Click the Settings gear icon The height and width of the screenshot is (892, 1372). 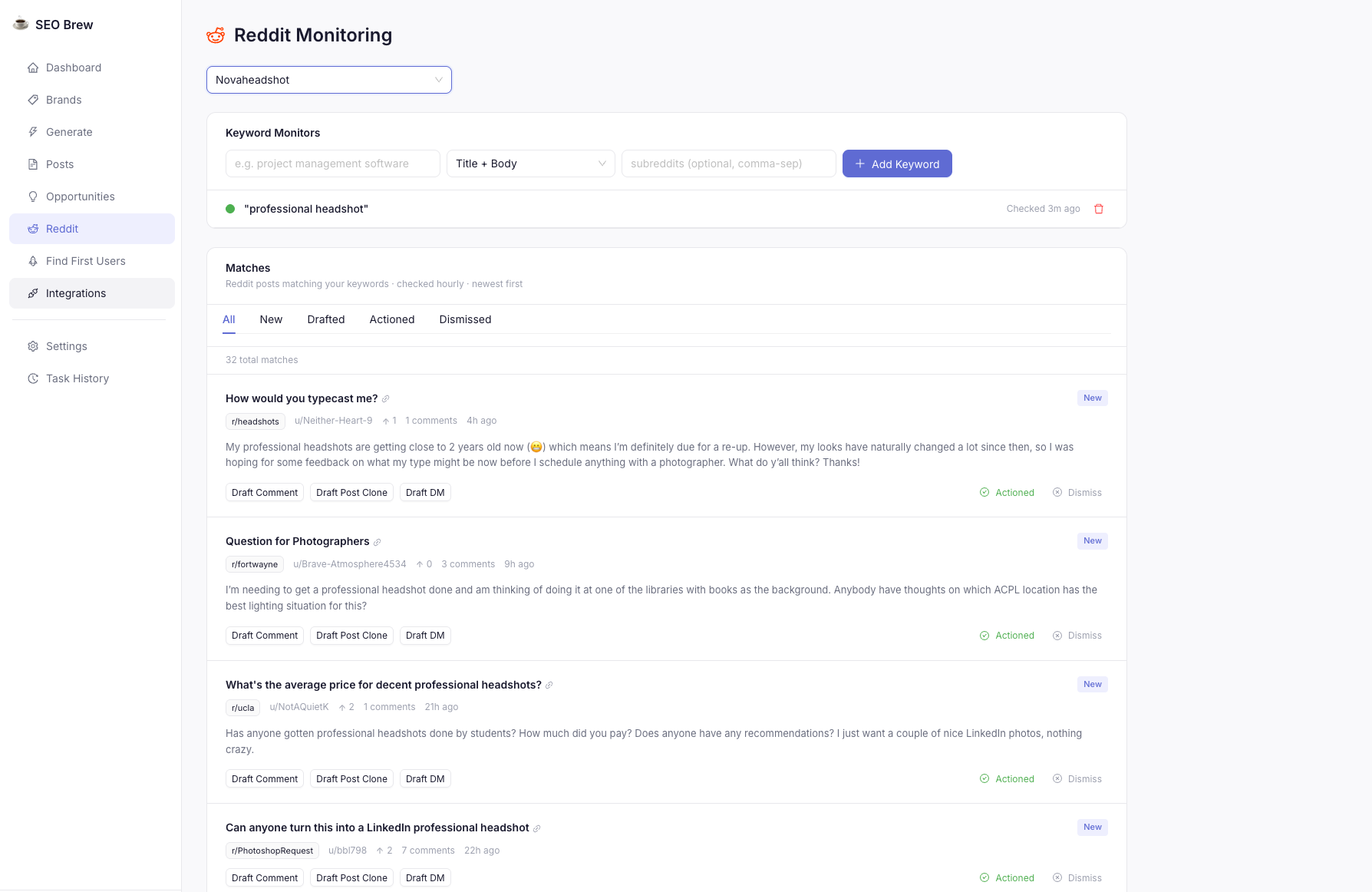pyautogui.click(x=33, y=346)
